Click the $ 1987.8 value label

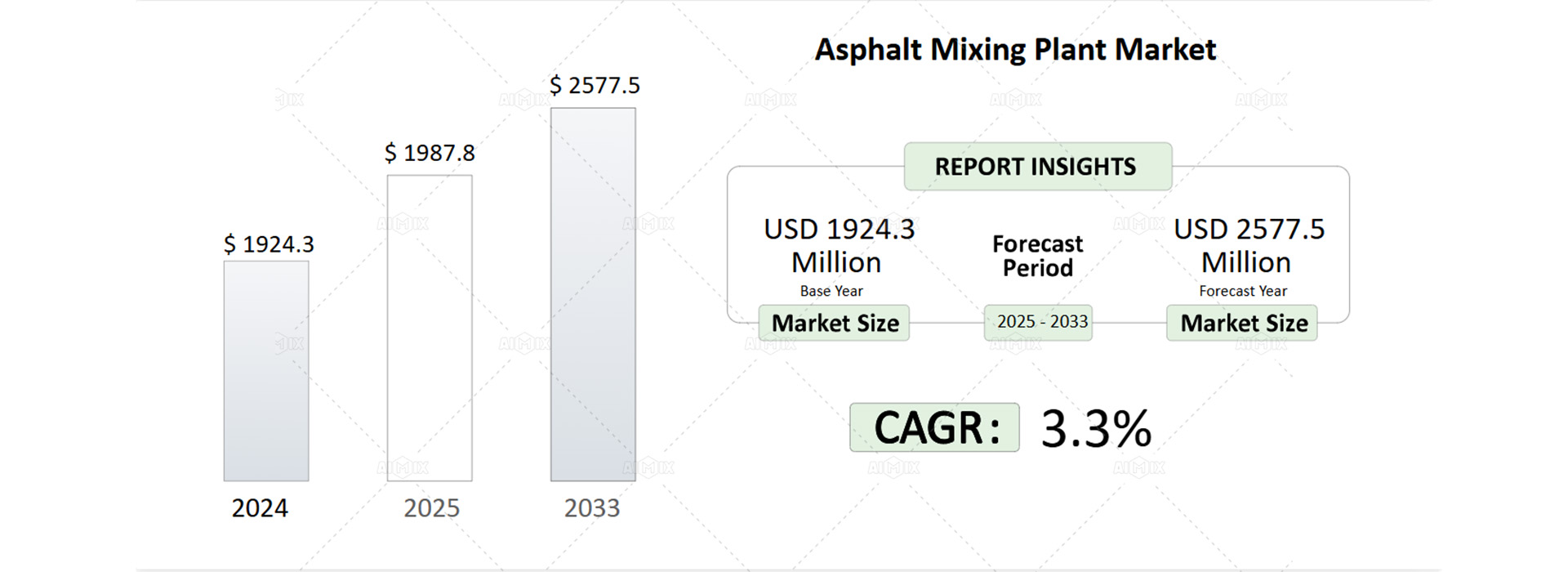point(430,153)
